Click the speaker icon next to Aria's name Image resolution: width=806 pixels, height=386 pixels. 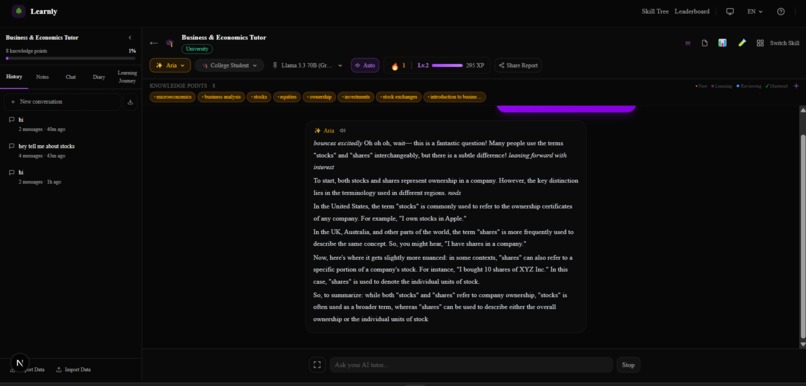(x=343, y=131)
